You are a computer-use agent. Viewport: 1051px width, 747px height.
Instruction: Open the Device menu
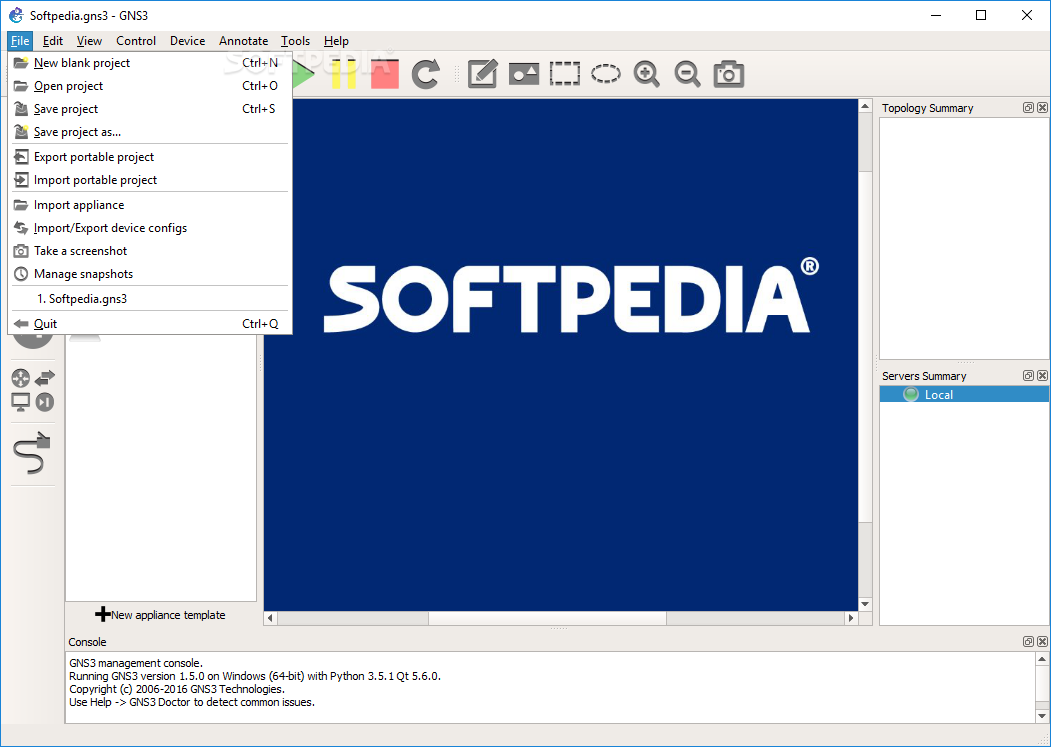188,41
